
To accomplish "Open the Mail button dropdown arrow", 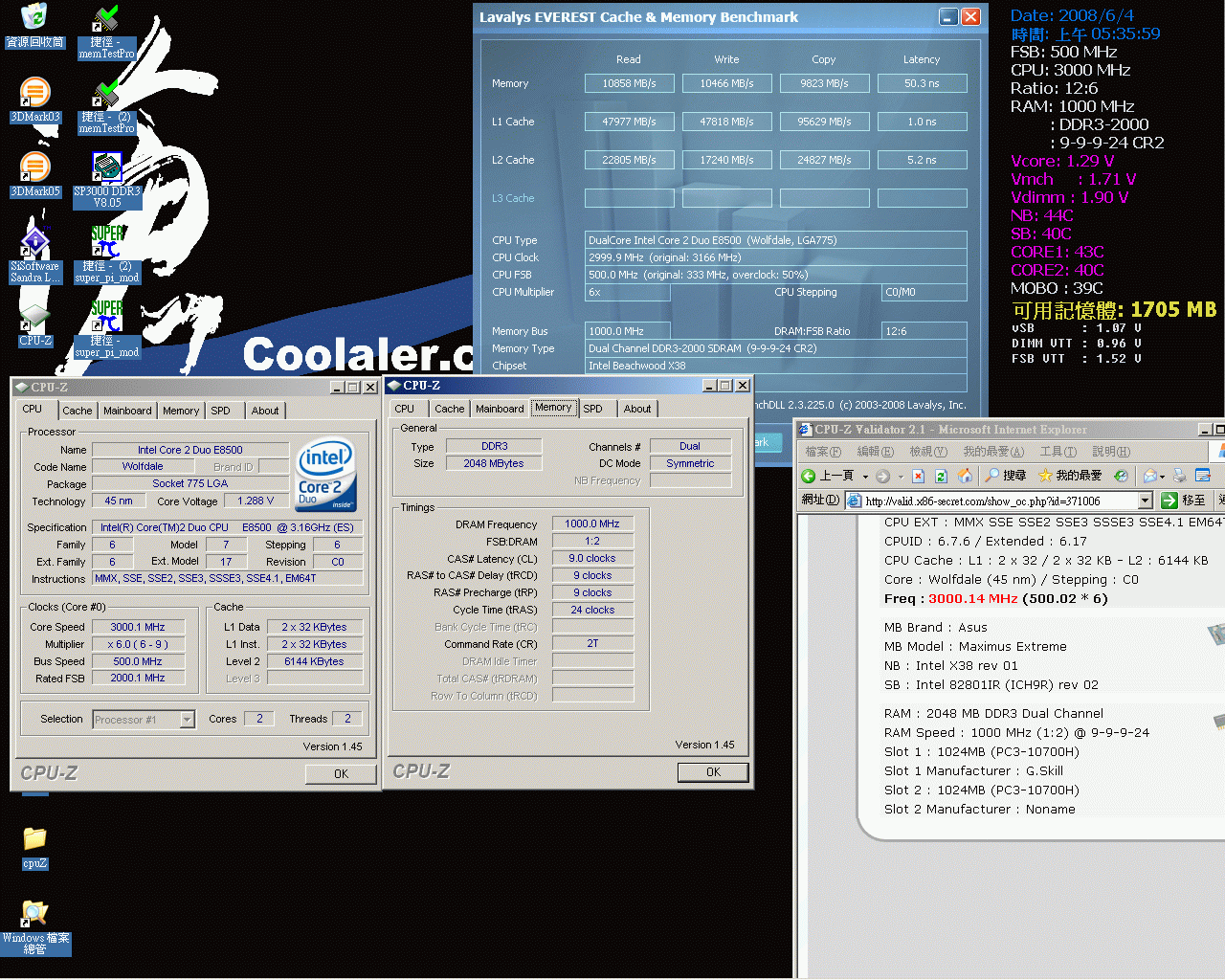I will pos(1162,476).
